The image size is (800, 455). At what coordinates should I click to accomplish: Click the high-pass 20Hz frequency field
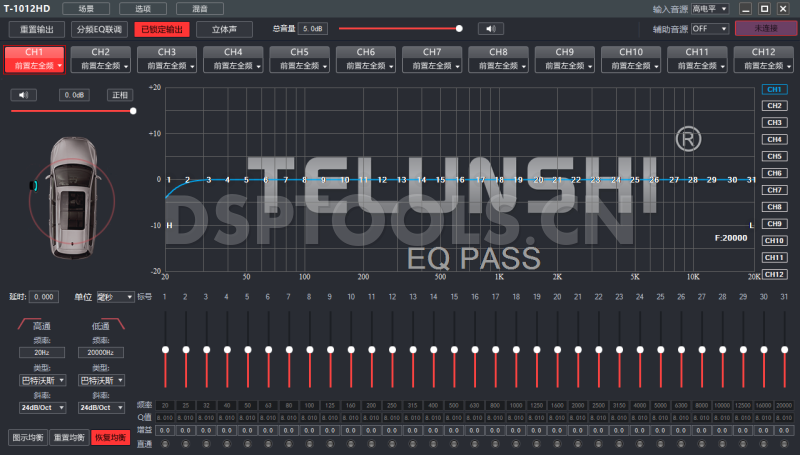point(42,352)
